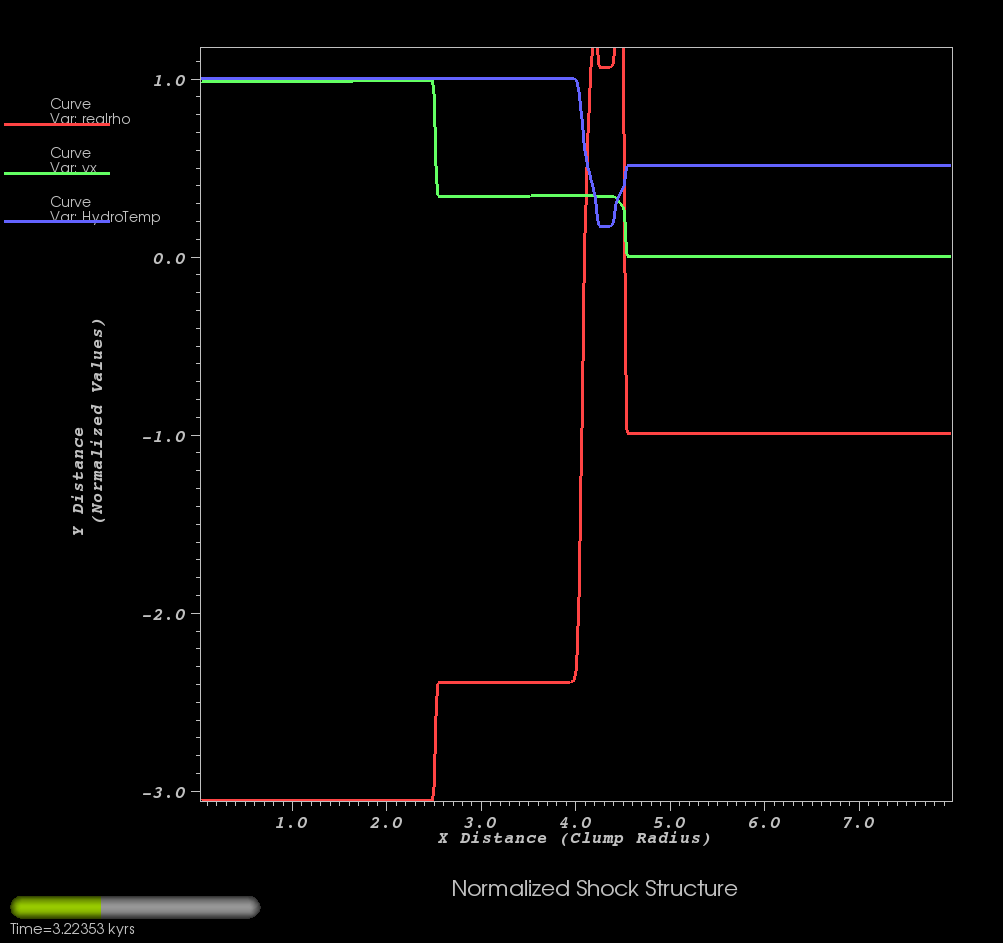Screen dimensions: 1003x943
Task: Click the 'Var: HydroTemp' legend text
Action: 105,217
